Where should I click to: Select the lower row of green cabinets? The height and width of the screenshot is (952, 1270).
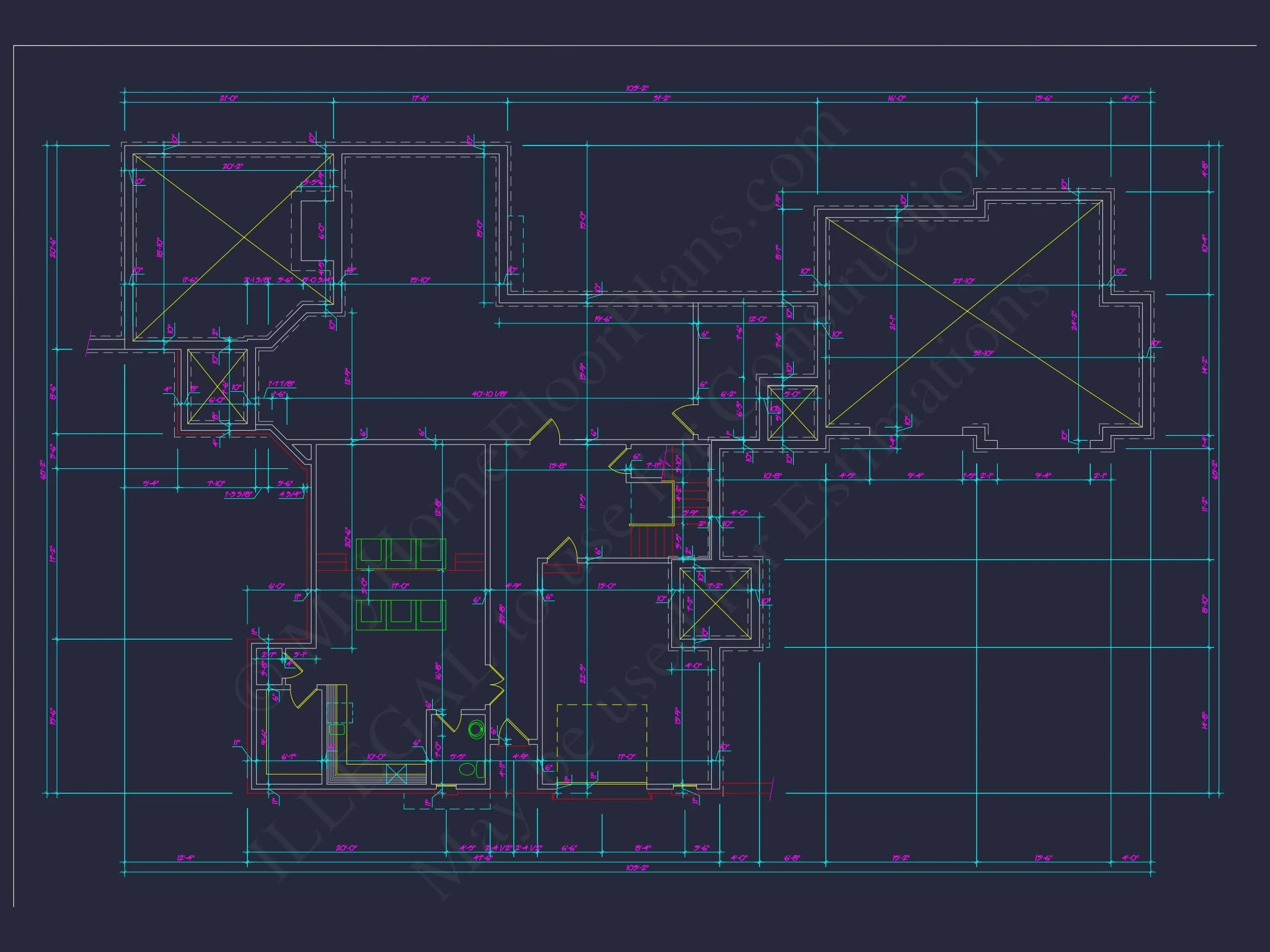click(400, 615)
